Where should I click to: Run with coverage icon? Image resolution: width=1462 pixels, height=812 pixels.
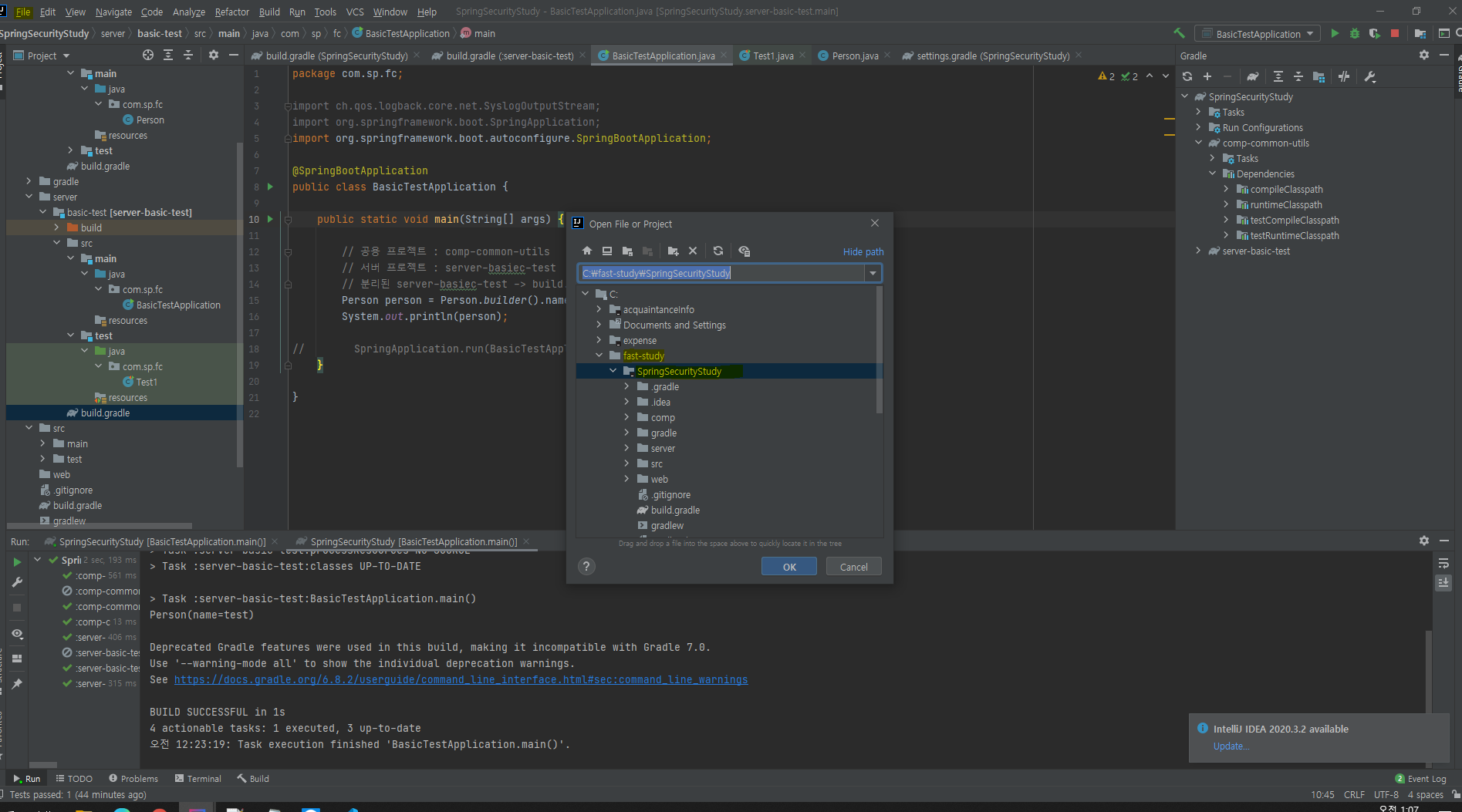(1375, 33)
